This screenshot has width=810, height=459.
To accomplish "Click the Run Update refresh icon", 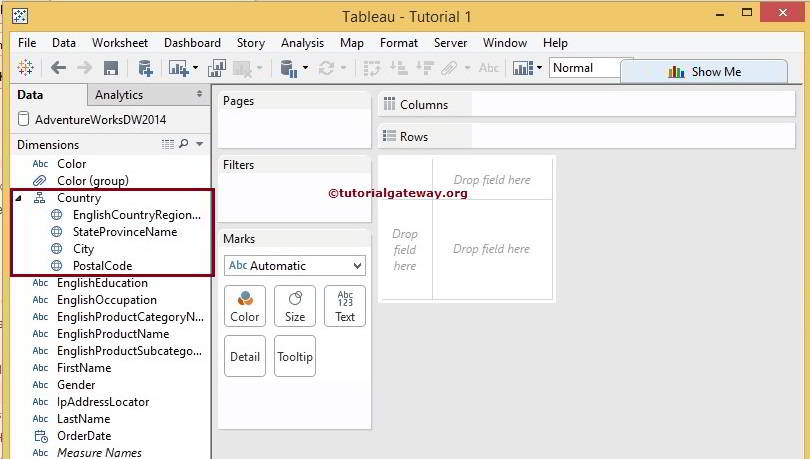I will [326, 68].
